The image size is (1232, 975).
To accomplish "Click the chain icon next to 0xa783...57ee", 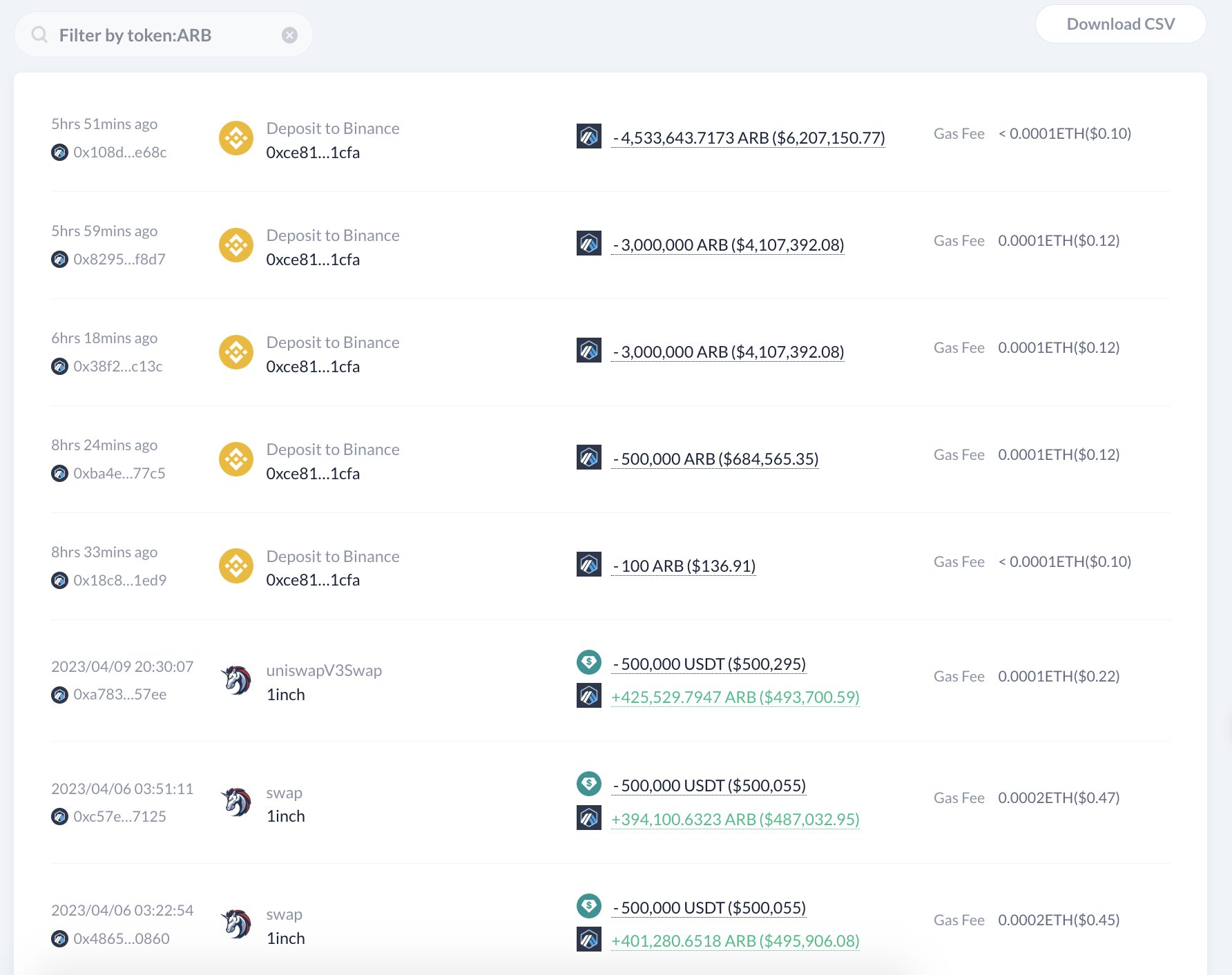I will pos(59,695).
